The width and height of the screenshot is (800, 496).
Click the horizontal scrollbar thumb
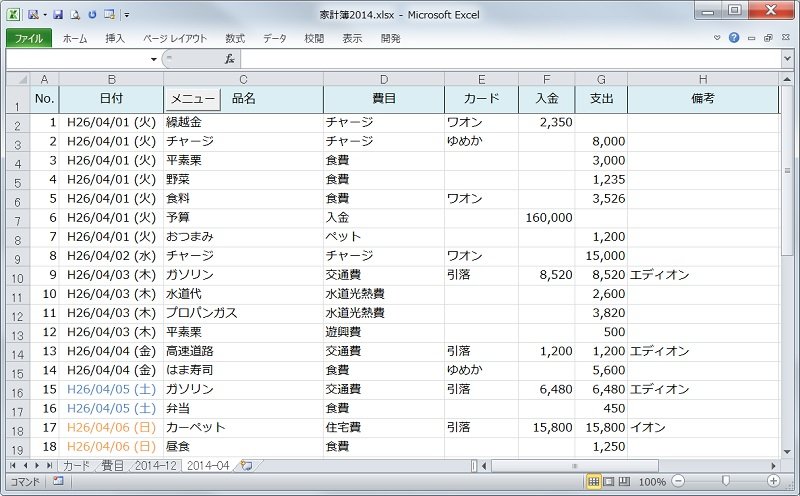574,465
